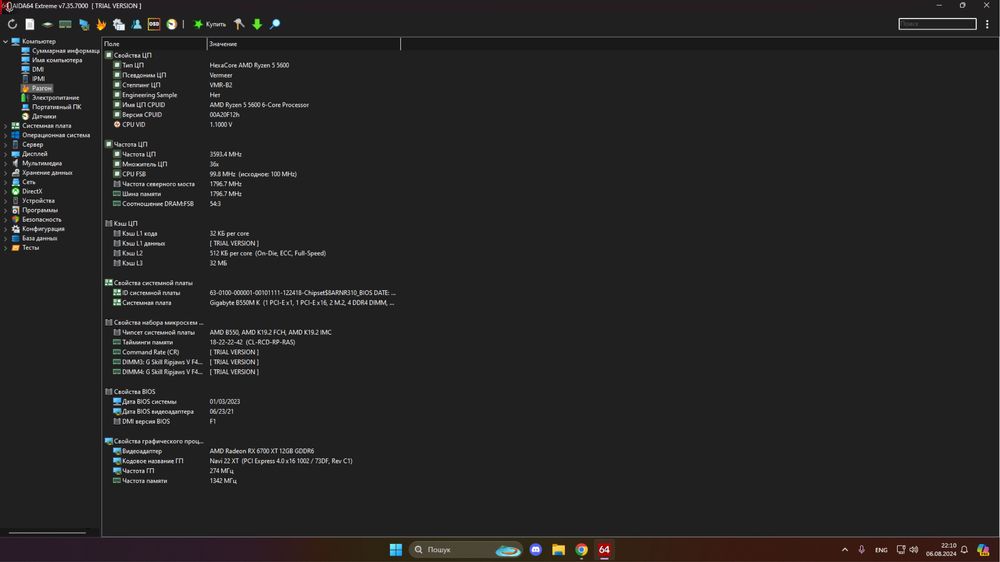The image size is (1000, 562).
Task: Launch the flame stability test icon
Action: tap(101, 24)
